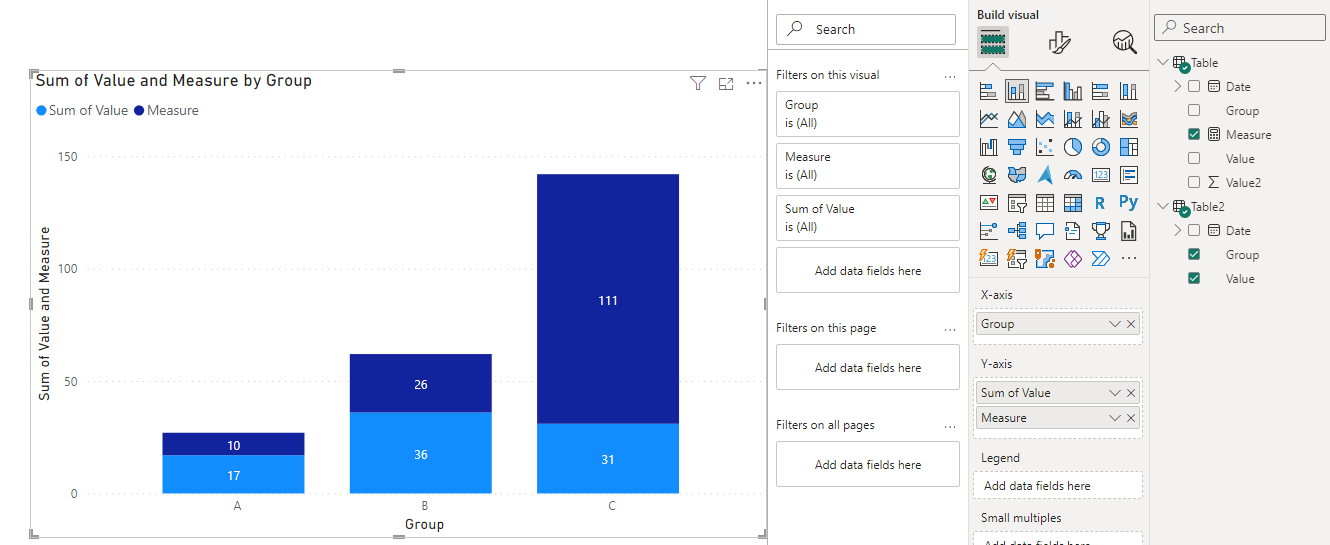Select the Area chart visual
This screenshot has width=1330, height=545.
[x=1017, y=119]
